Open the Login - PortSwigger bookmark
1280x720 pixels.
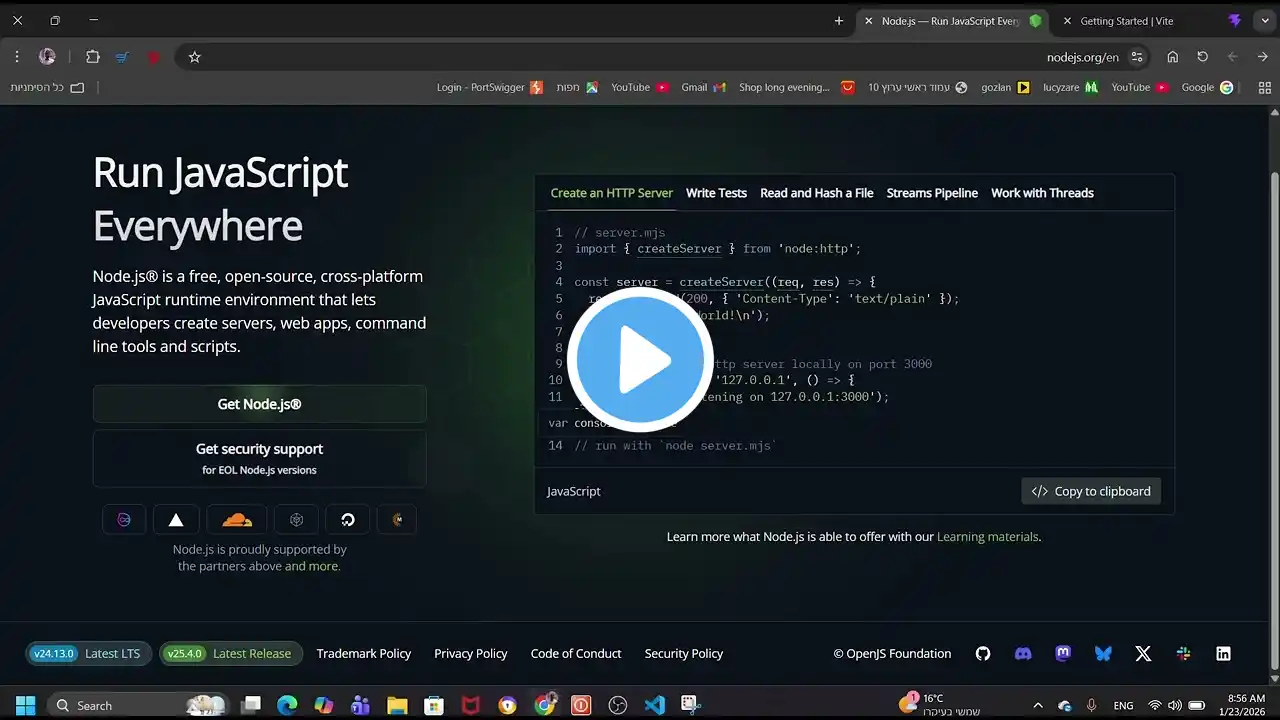click(x=490, y=87)
